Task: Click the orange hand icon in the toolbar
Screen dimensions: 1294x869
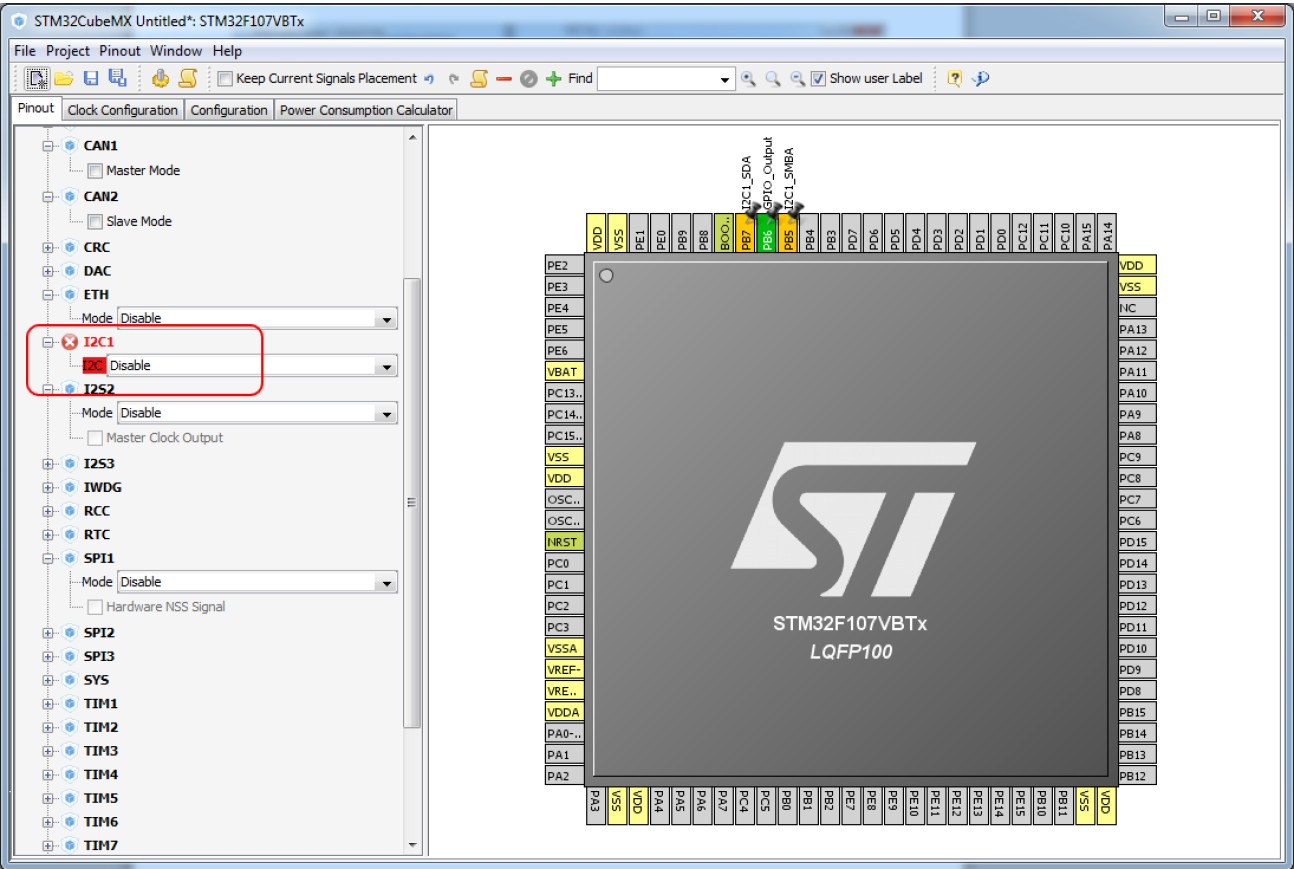Action: point(161,78)
